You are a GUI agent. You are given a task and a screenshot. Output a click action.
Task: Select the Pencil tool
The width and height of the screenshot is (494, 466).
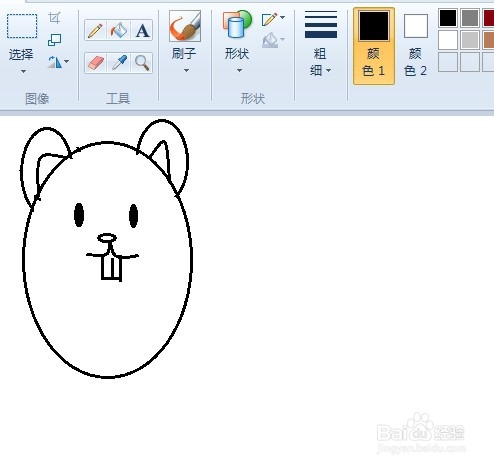(96, 30)
